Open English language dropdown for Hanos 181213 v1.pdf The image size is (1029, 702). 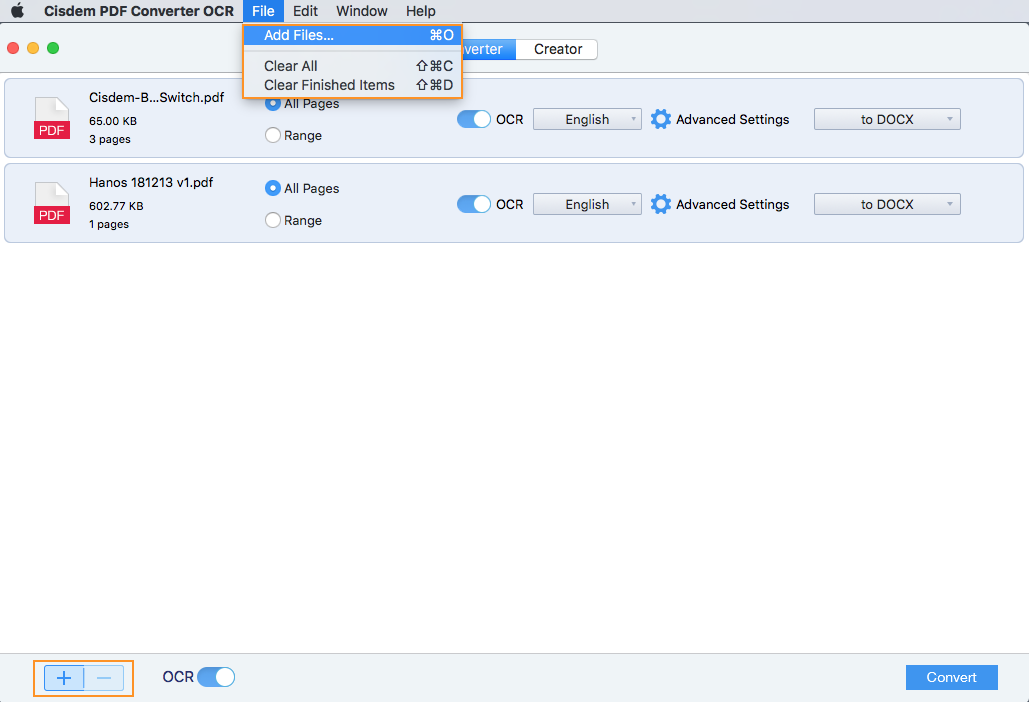click(587, 204)
